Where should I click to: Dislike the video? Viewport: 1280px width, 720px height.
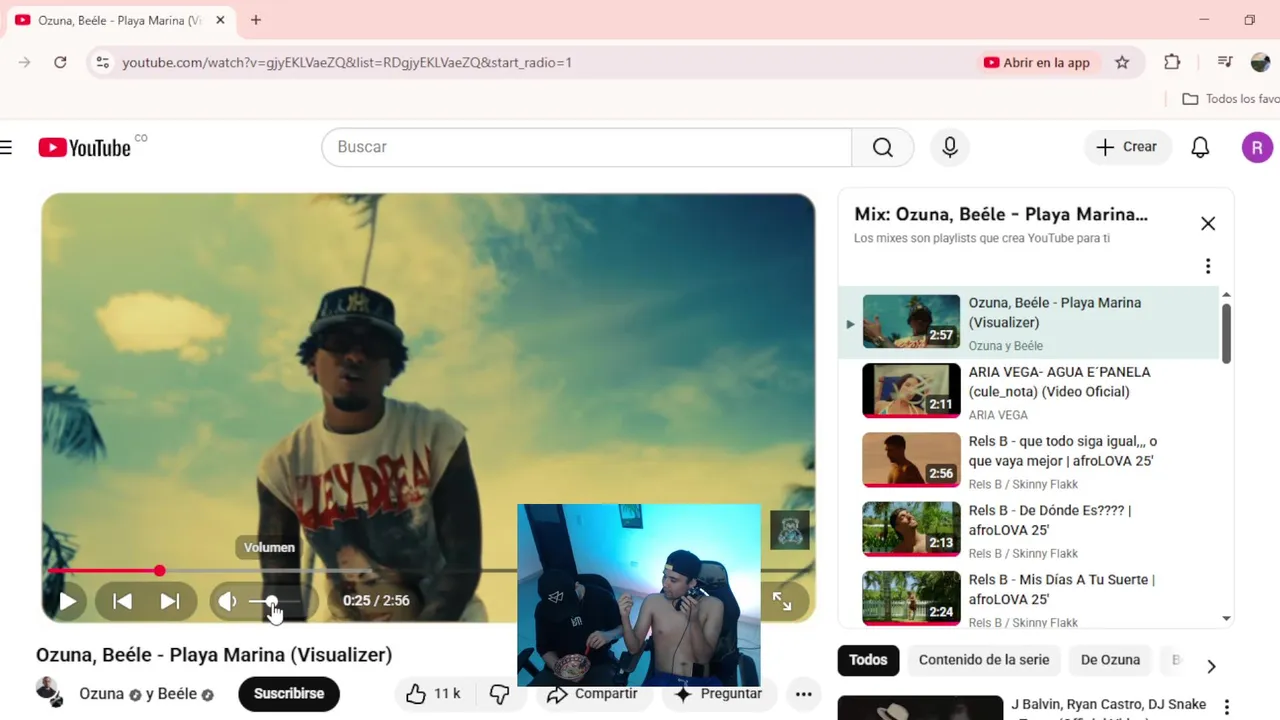click(x=499, y=694)
